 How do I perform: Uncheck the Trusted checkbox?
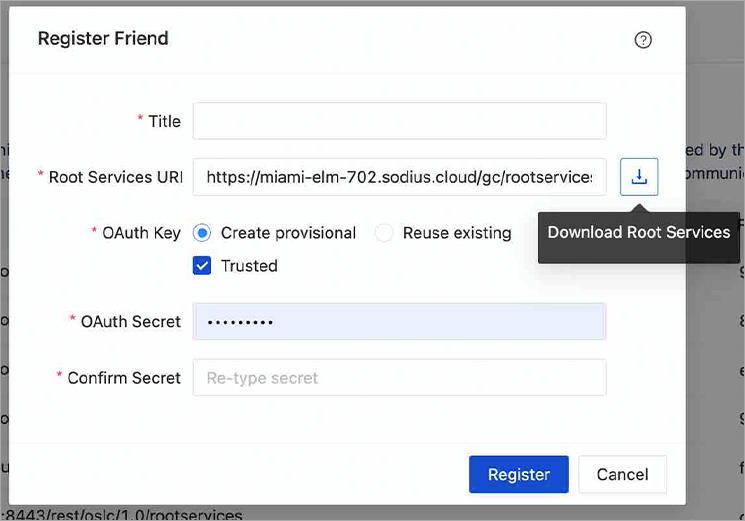tap(202, 265)
